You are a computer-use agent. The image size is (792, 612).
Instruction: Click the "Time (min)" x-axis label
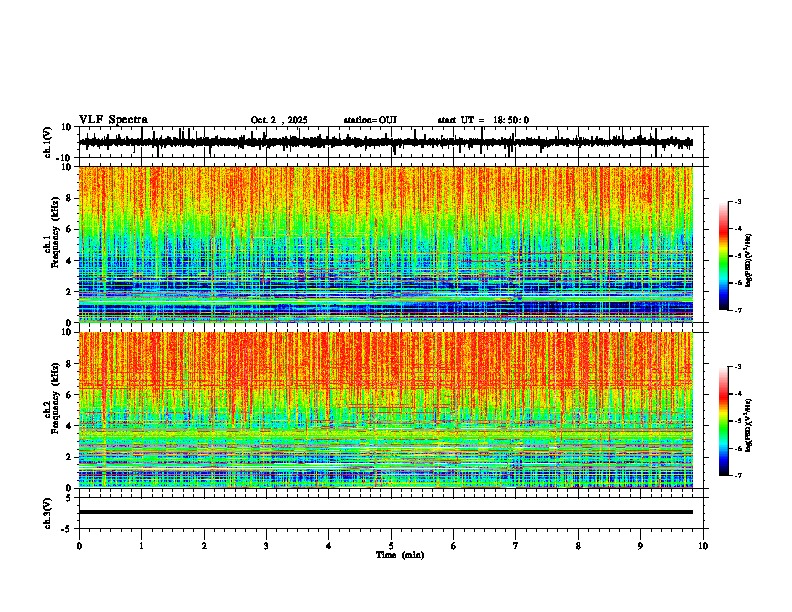[x=400, y=555]
